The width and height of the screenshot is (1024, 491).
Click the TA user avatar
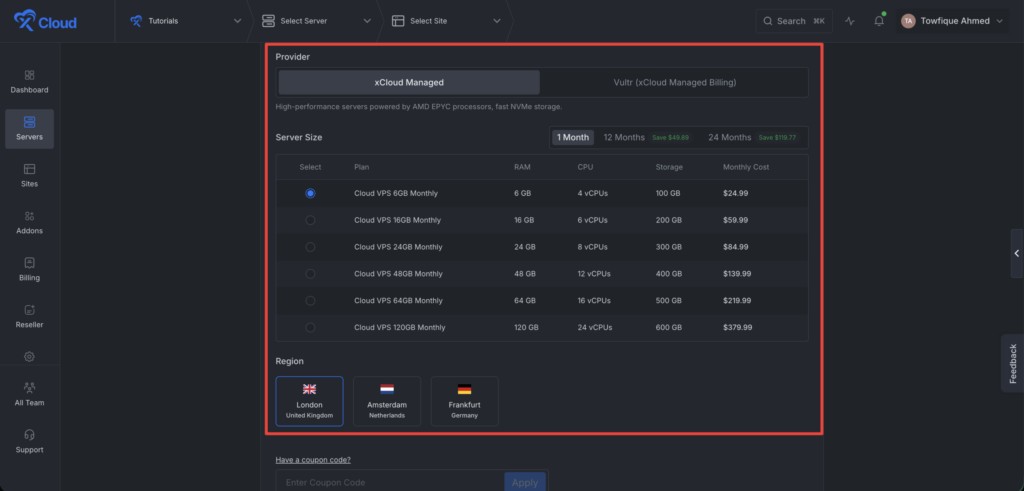(908, 21)
